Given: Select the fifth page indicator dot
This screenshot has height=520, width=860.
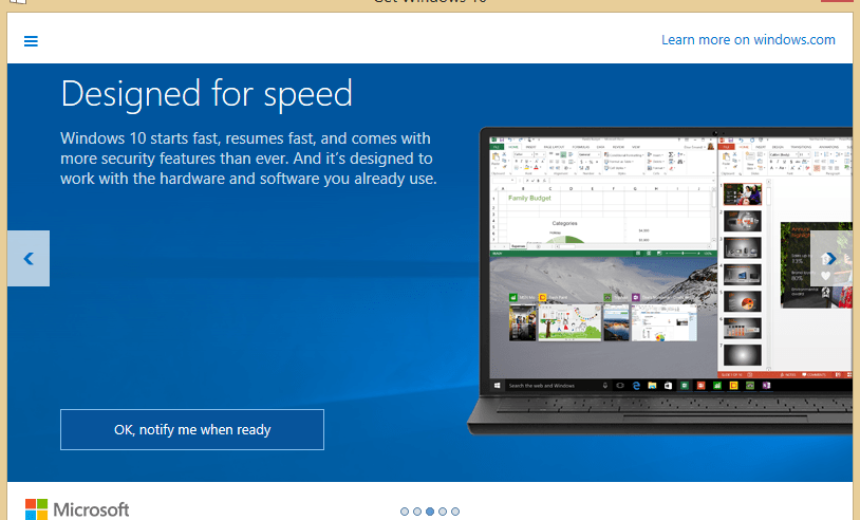Looking at the screenshot, I should [455, 511].
